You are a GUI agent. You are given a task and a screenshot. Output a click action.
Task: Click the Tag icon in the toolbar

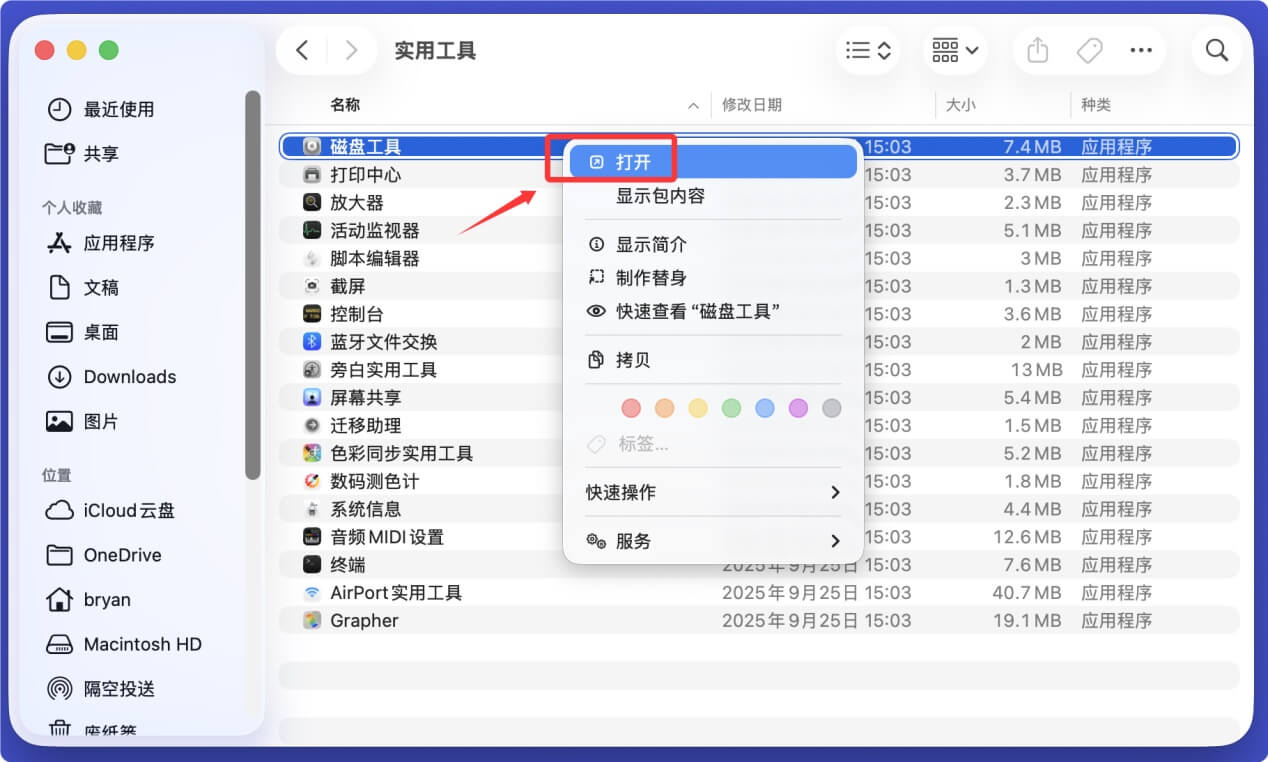pyautogui.click(x=1089, y=49)
